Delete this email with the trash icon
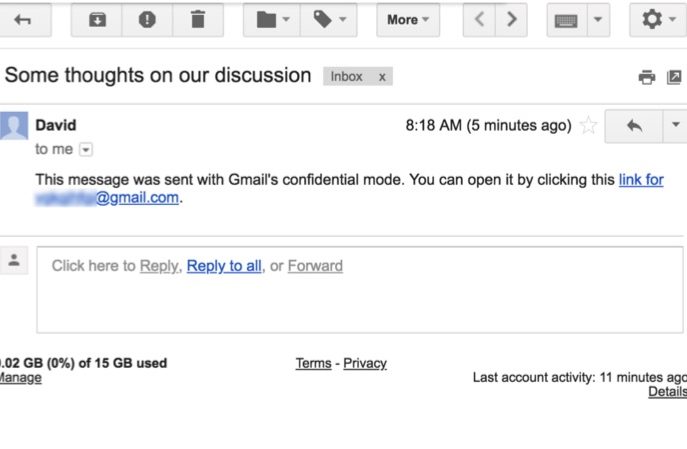This screenshot has height=449, width=687. click(x=198, y=19)
